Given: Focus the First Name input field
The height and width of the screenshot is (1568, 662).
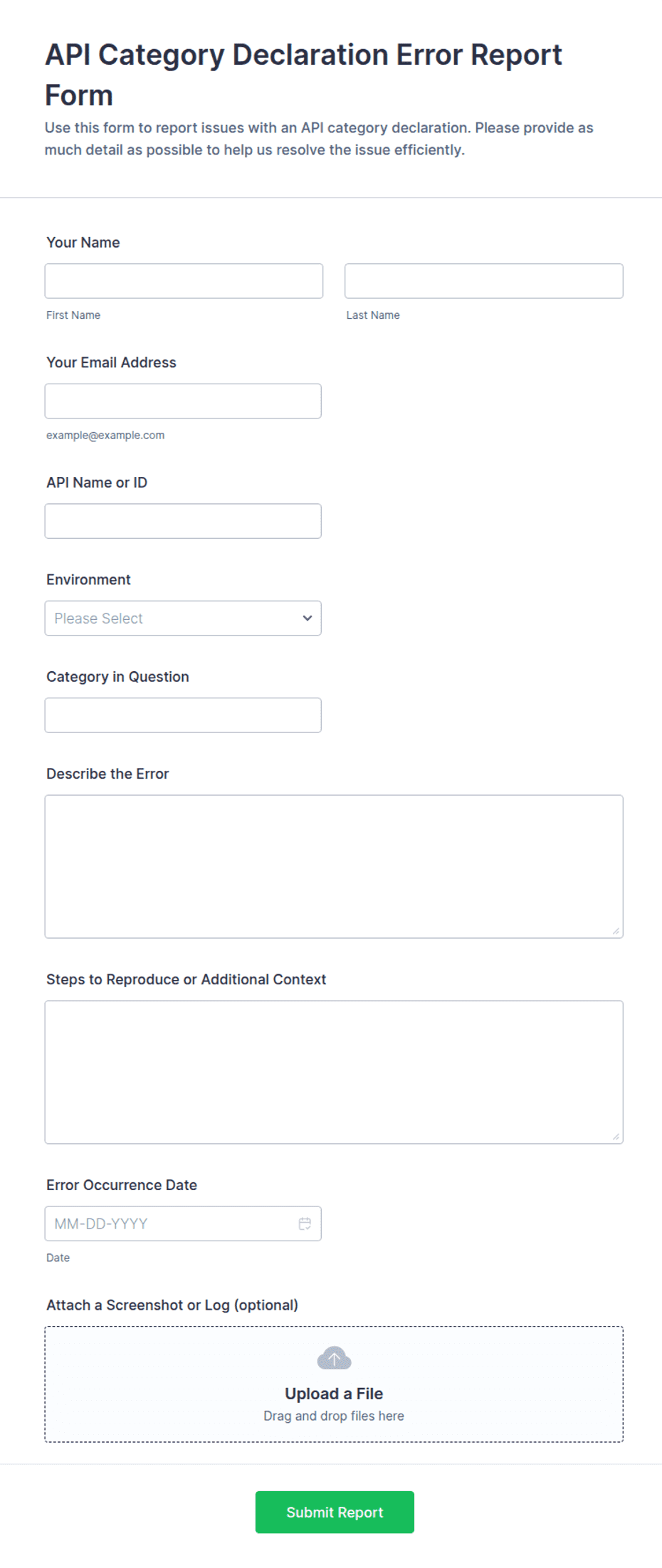Looking at the screenshot, I should click(x=184, y=281).
